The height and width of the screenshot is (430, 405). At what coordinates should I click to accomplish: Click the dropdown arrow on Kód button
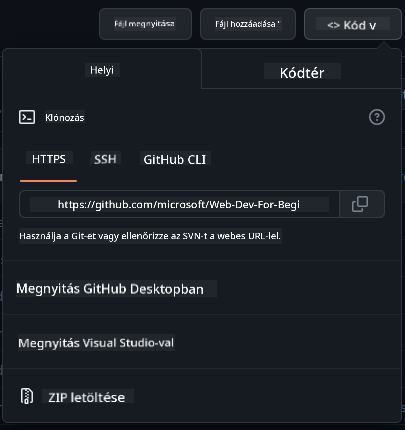(x=373, y=26)
